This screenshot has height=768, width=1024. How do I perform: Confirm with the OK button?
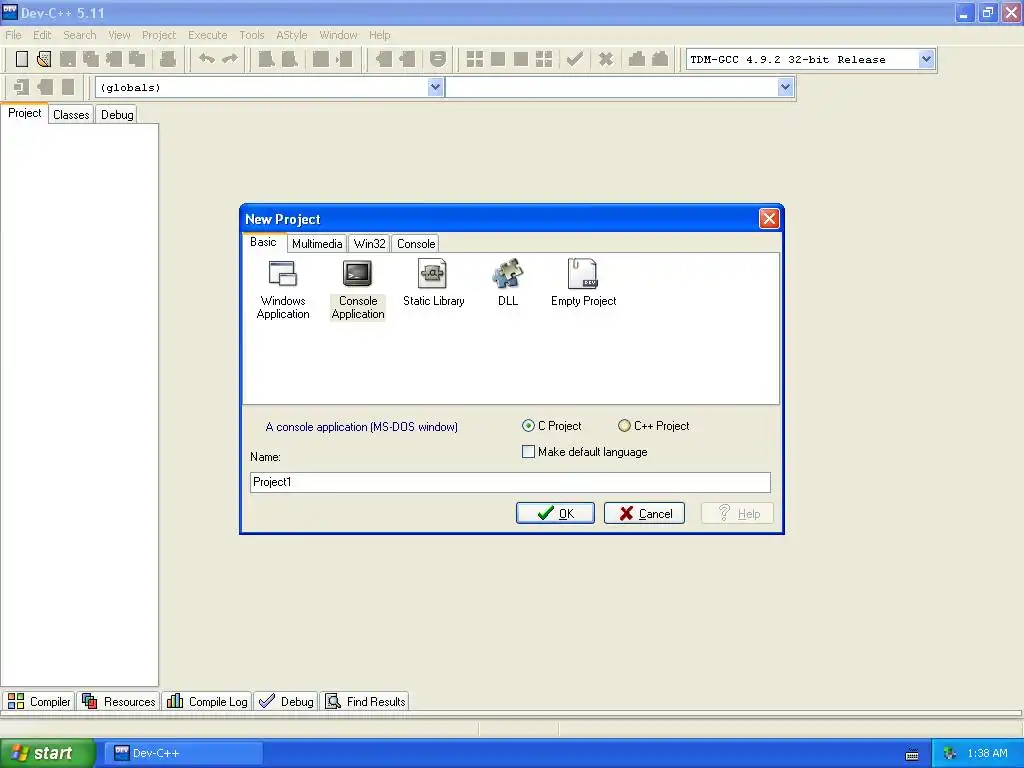(x=555, y=513)
